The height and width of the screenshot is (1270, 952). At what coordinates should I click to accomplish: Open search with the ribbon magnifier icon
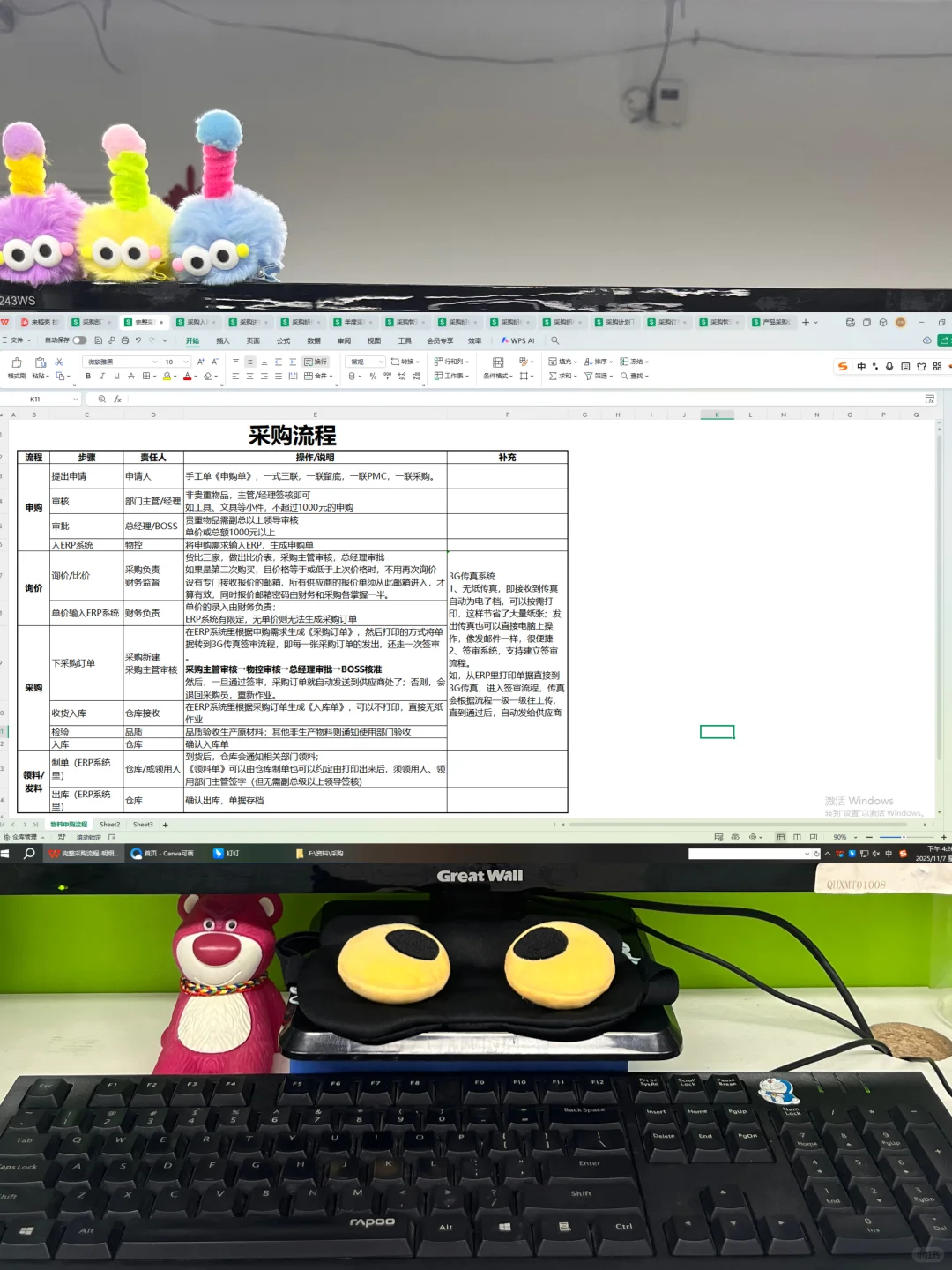click(x=554, y=340)
